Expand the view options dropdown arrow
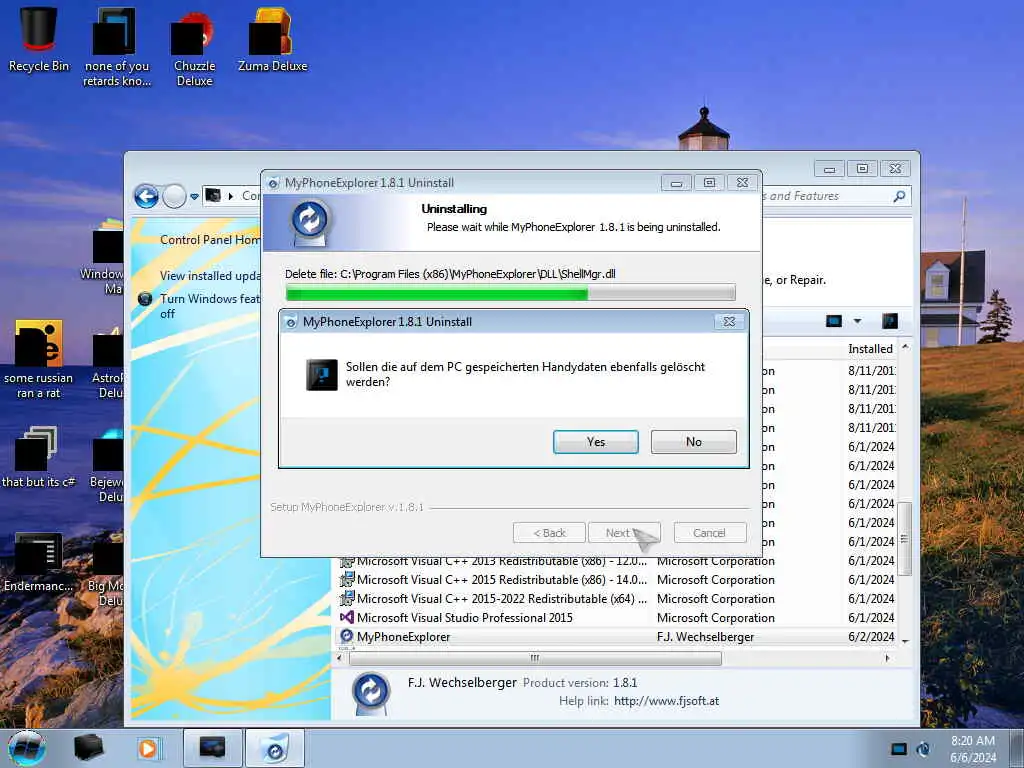This screenshot has width=1024, height=768. click(857, 321)
